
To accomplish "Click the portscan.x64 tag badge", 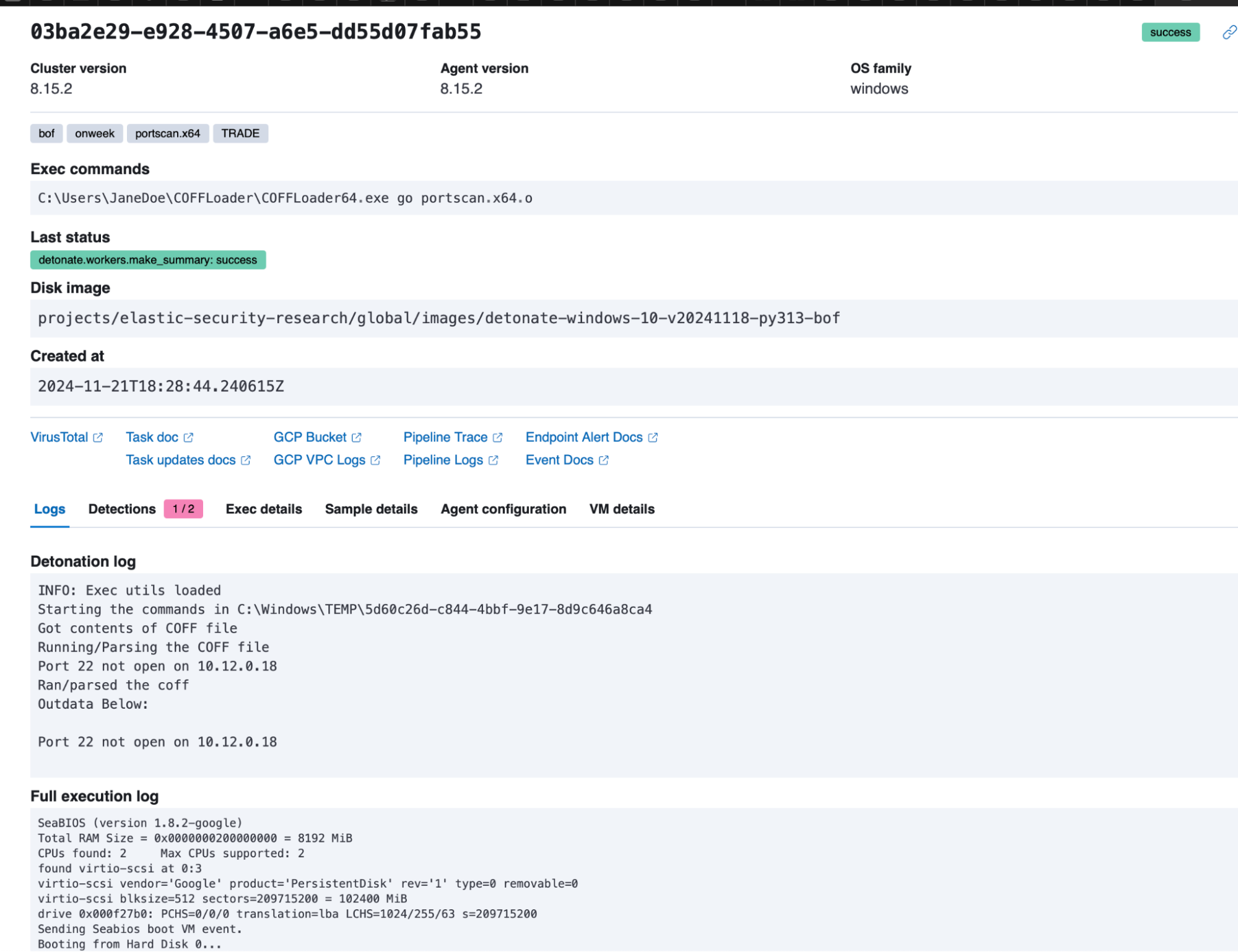I will [167, 134].
